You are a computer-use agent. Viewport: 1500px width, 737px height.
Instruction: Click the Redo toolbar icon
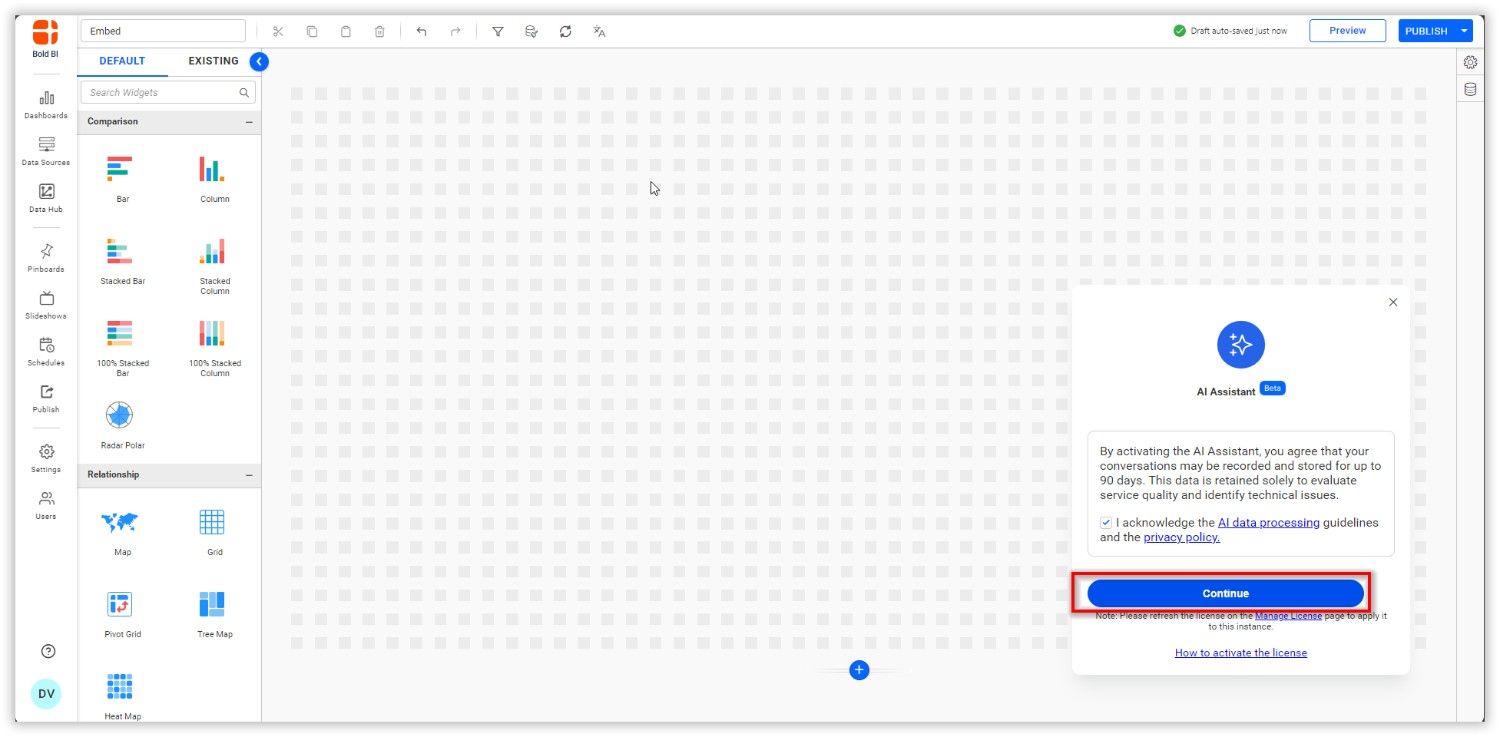tap(455, 31)
